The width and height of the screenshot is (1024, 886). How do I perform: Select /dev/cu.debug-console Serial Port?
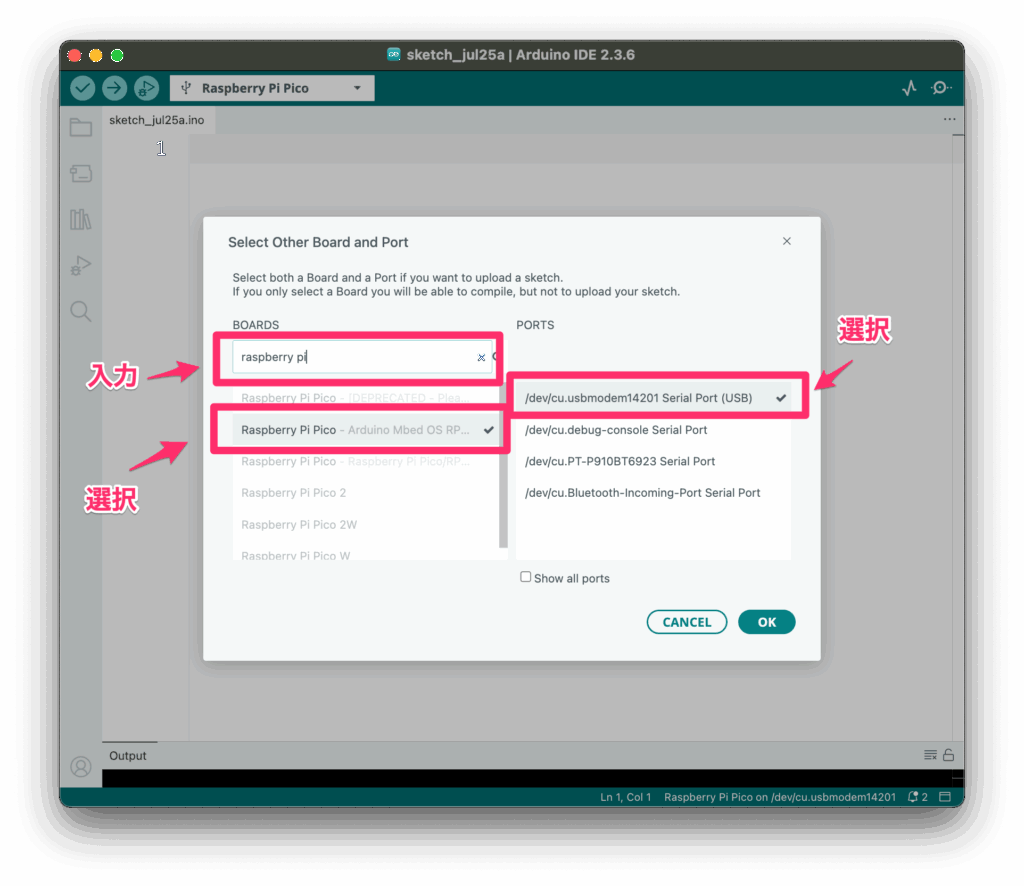654,430
